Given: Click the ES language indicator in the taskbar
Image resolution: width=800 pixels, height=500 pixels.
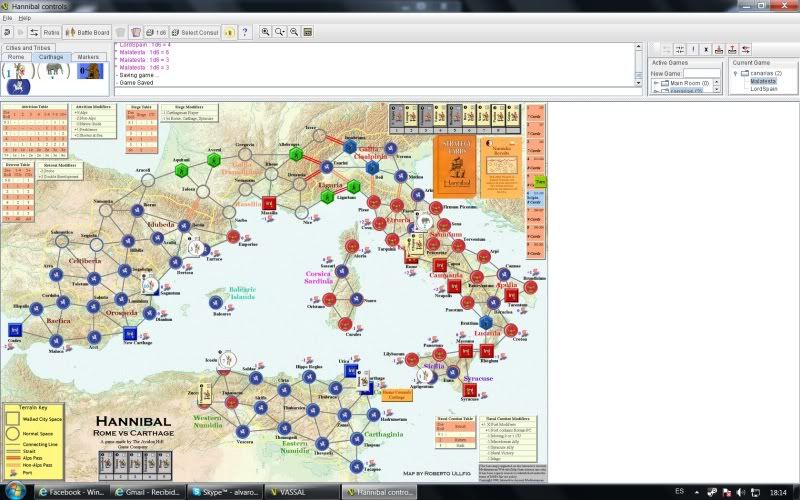Looking at the screenshot, I should pos(679,491).
